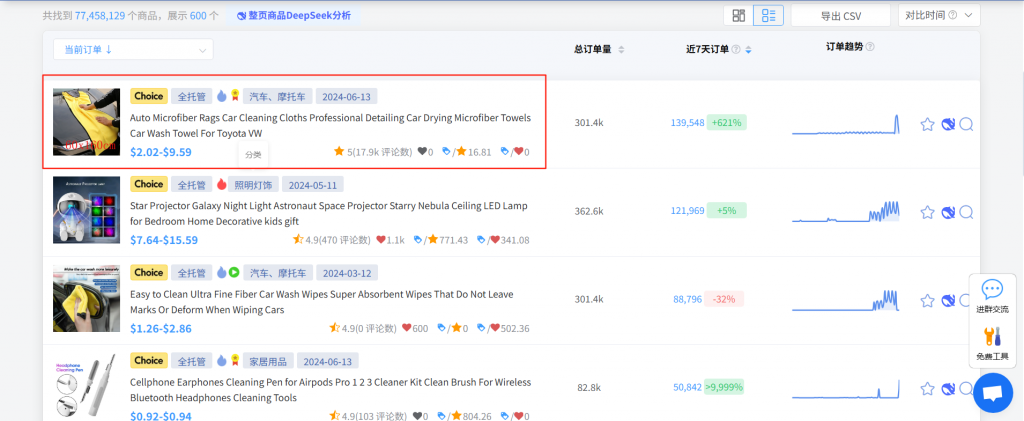Click magnifier icon for Star Projector row
Viewport: 1024px width, 421px height.
tap(966, 212)
